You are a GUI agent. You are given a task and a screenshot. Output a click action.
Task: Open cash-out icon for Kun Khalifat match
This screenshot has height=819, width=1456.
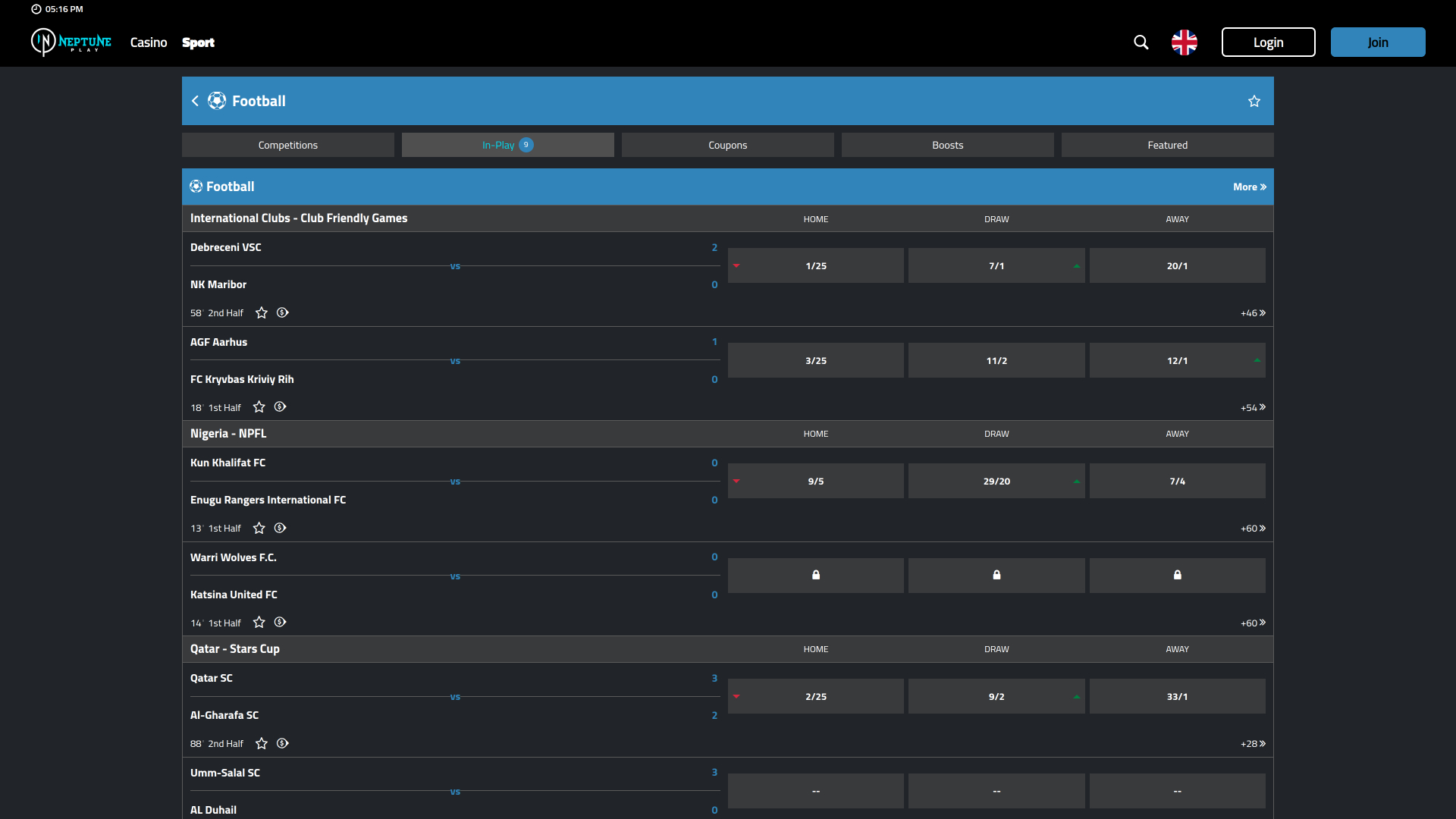[280, 528]
